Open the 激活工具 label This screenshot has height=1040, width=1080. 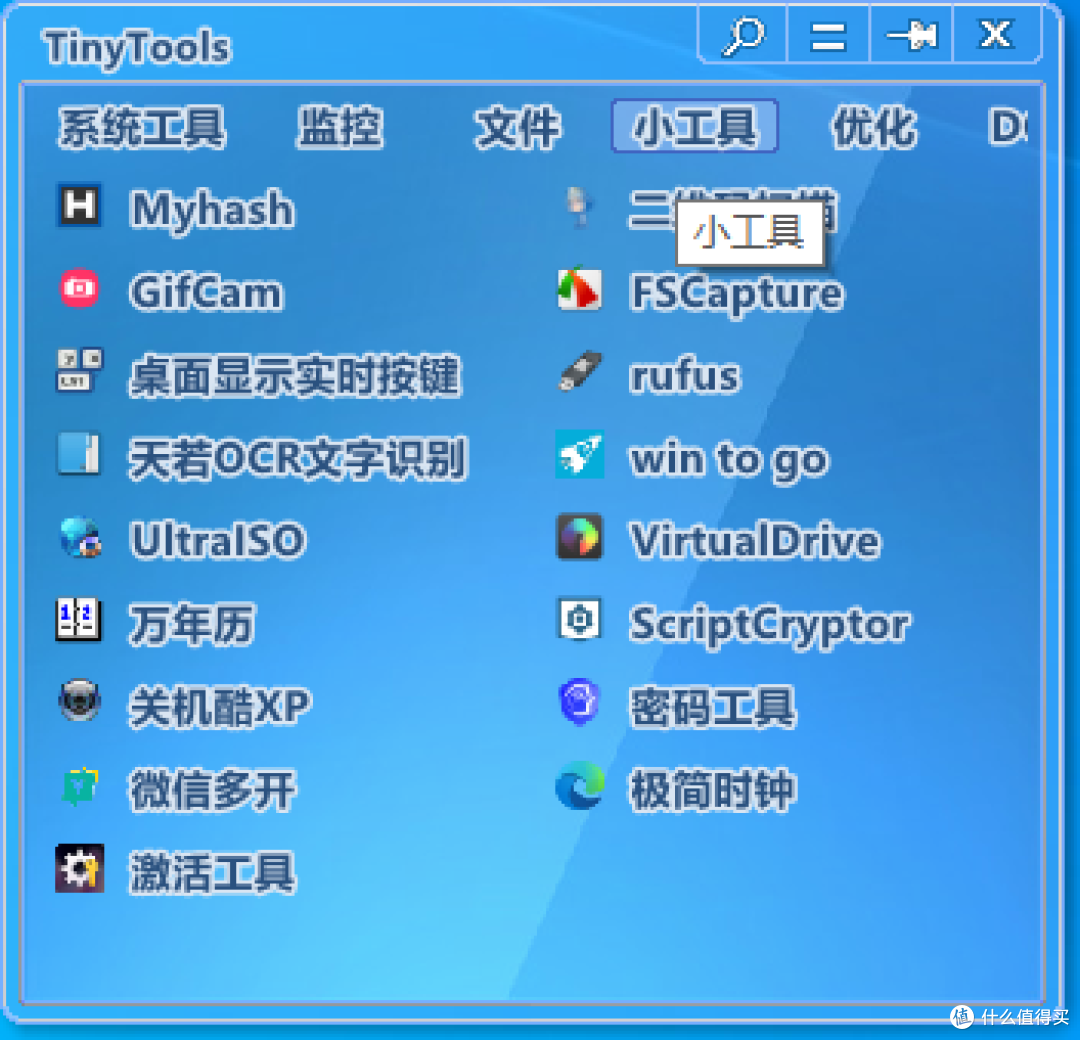[x=213, y=873]
